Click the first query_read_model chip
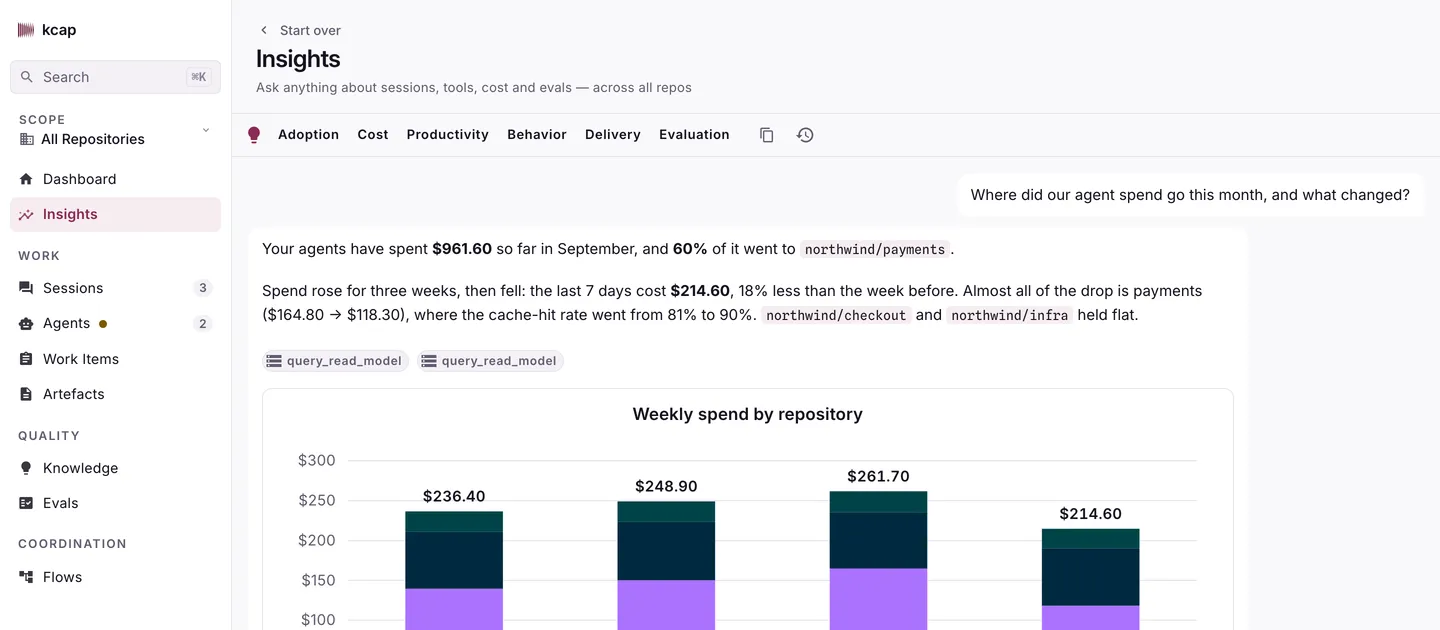The height and width of the screenshot is (630, 1440). point(336,361)
